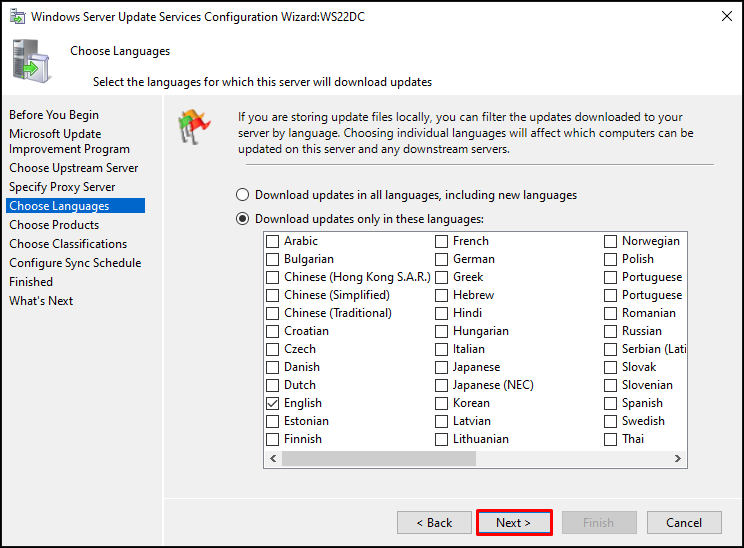Screen dimensions: 744x548
Task: Enable the Hebrew checkbox
Action: point(441,296)
